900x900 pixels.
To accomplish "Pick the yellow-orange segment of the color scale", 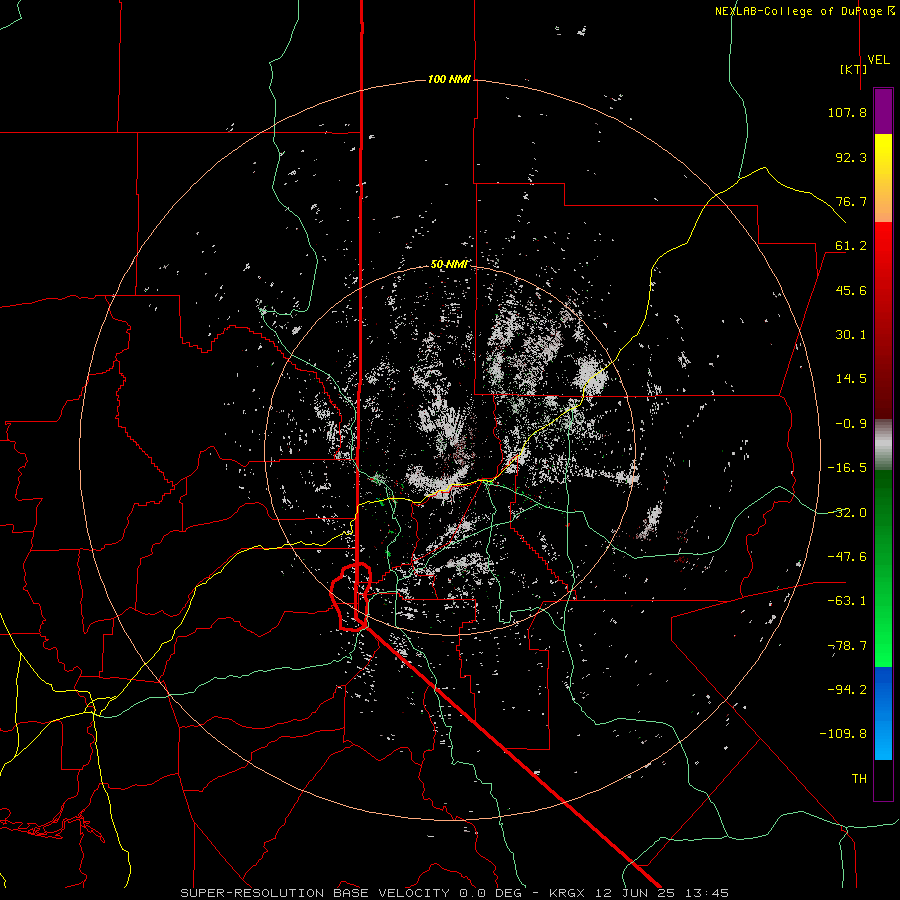I will pos(883,179).
